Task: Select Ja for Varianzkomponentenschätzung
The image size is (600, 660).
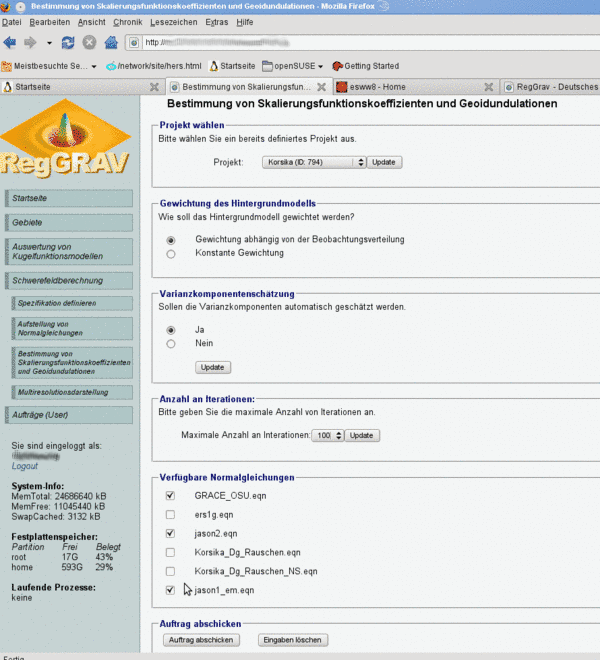Action: point(171,330)
